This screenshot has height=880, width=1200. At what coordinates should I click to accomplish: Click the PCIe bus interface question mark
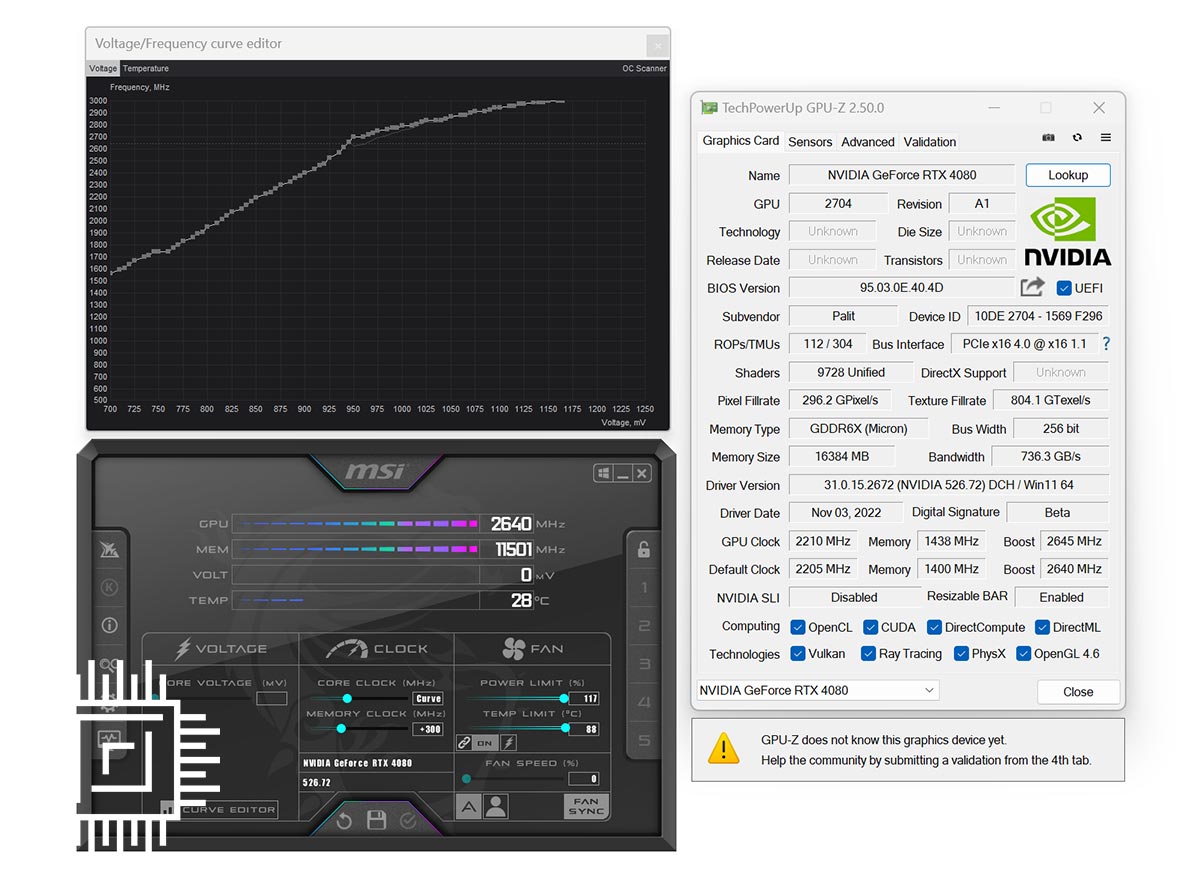(1106, 343)
